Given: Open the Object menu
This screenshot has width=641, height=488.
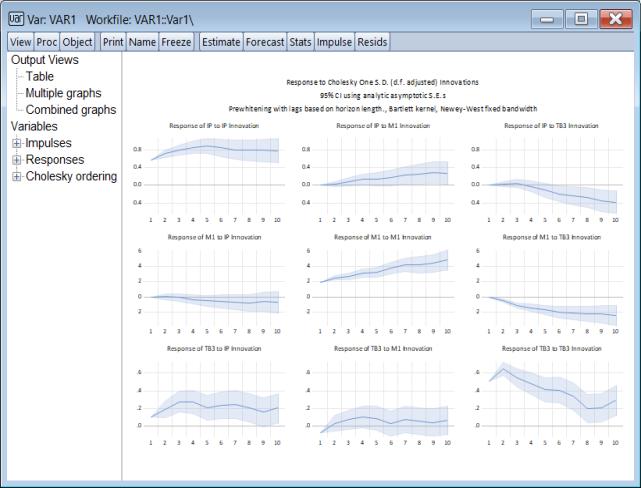Looking at the screenshot, I should [77, 42].
